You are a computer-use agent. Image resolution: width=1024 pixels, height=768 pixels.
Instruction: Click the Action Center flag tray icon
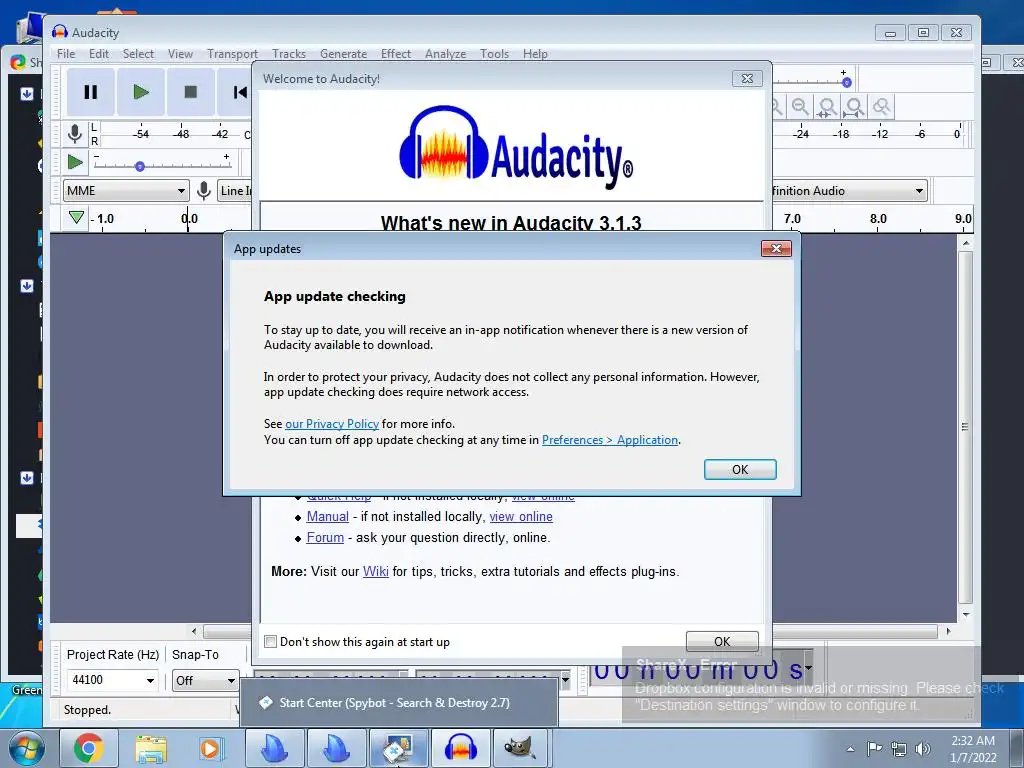pos(874,749)
